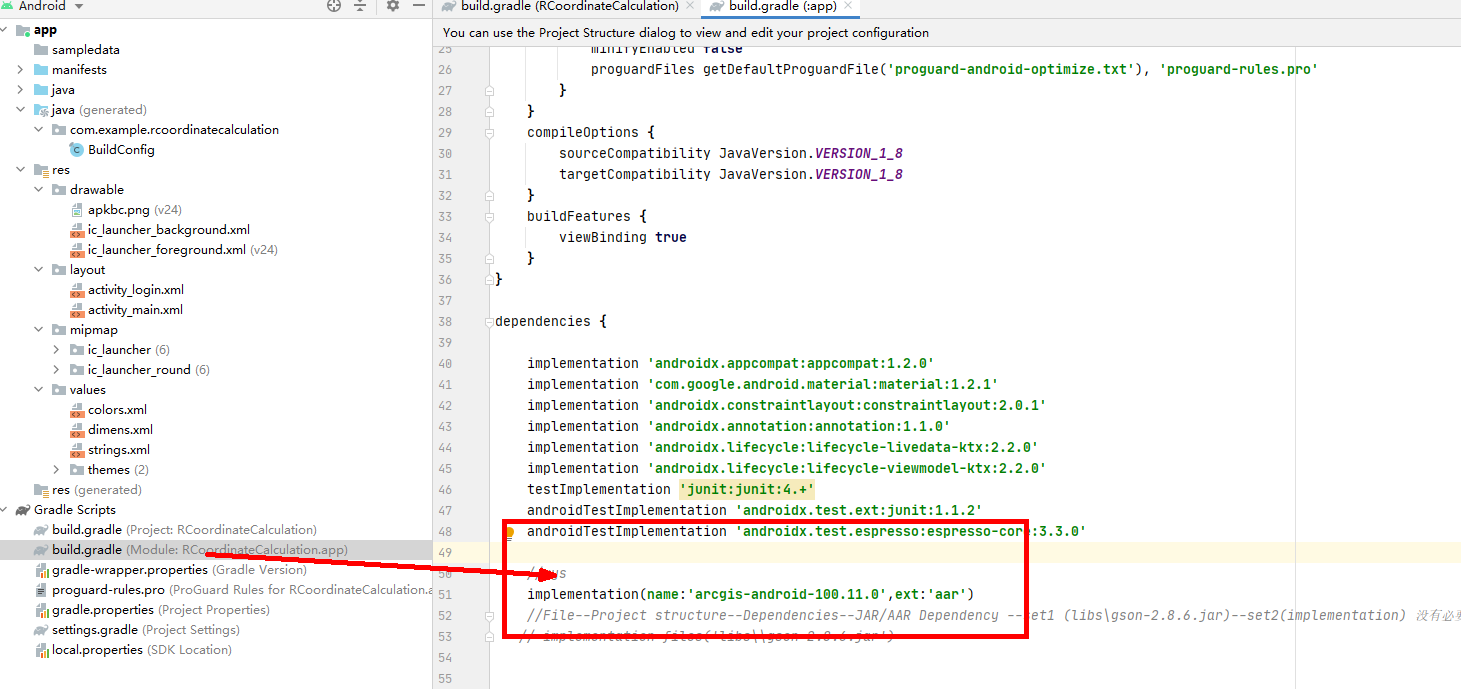Open project panel settings gear
Screen dimensions: 1461x689
(393, 6)
